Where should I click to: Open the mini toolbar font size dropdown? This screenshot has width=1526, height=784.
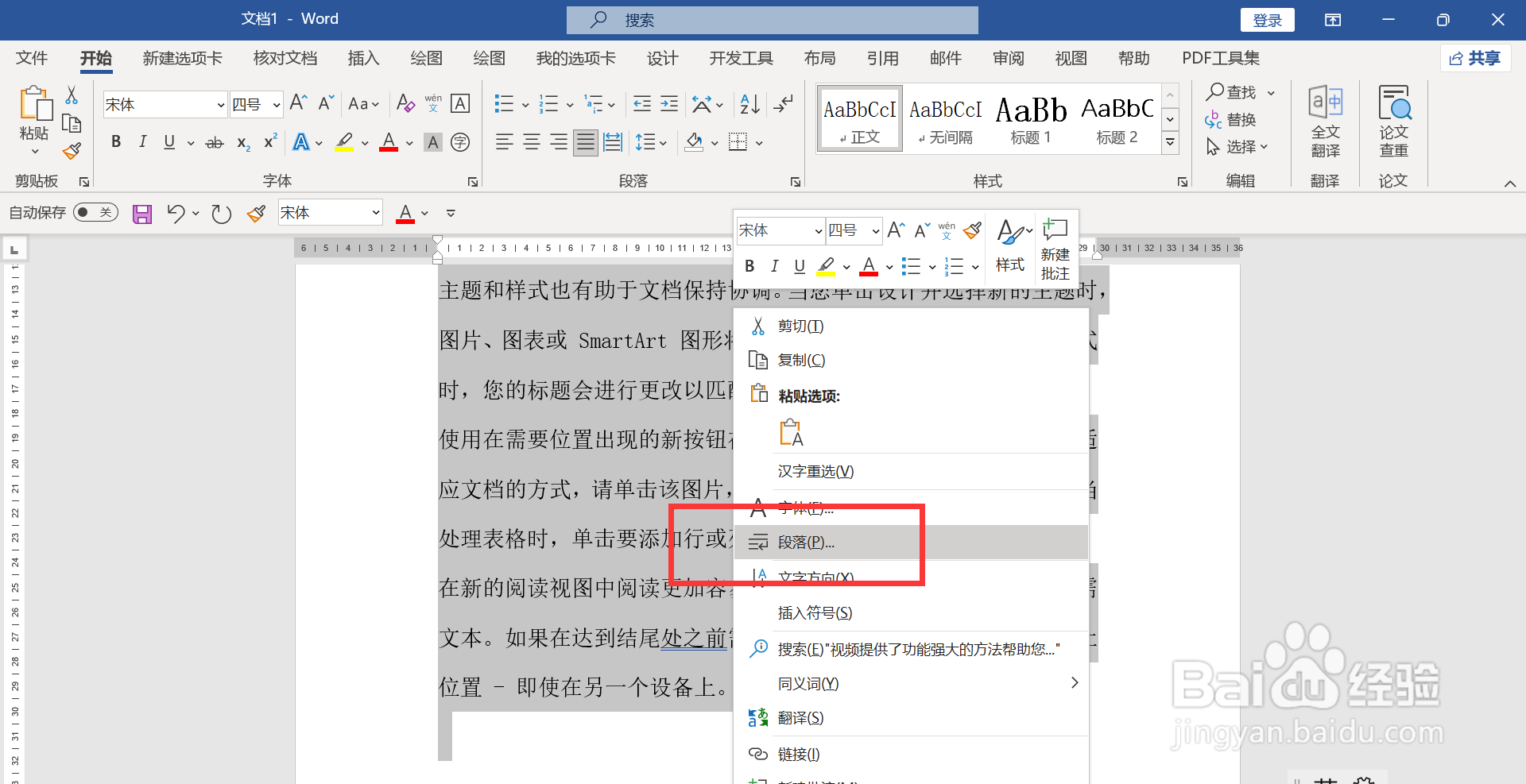(875, 231)
